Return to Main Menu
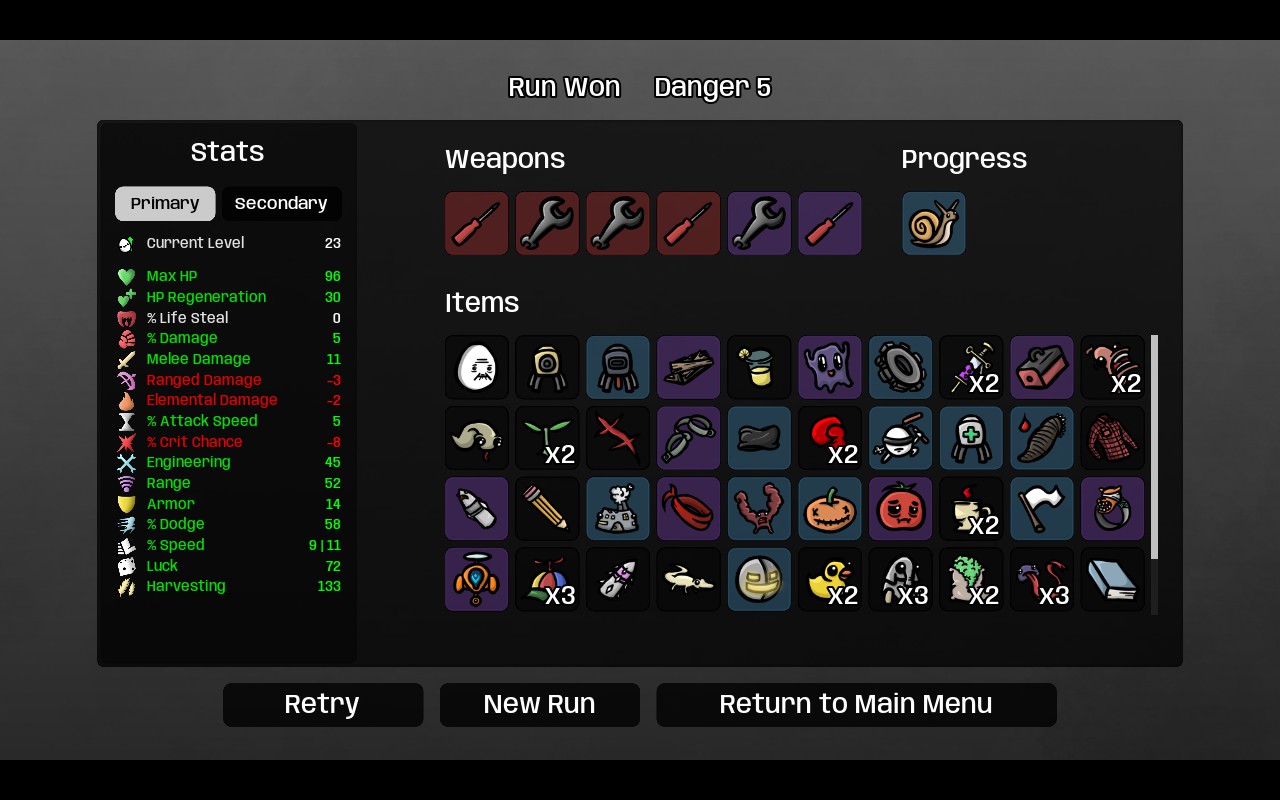The height and width of the screenshot is (800, 1280). click(856, 705)
